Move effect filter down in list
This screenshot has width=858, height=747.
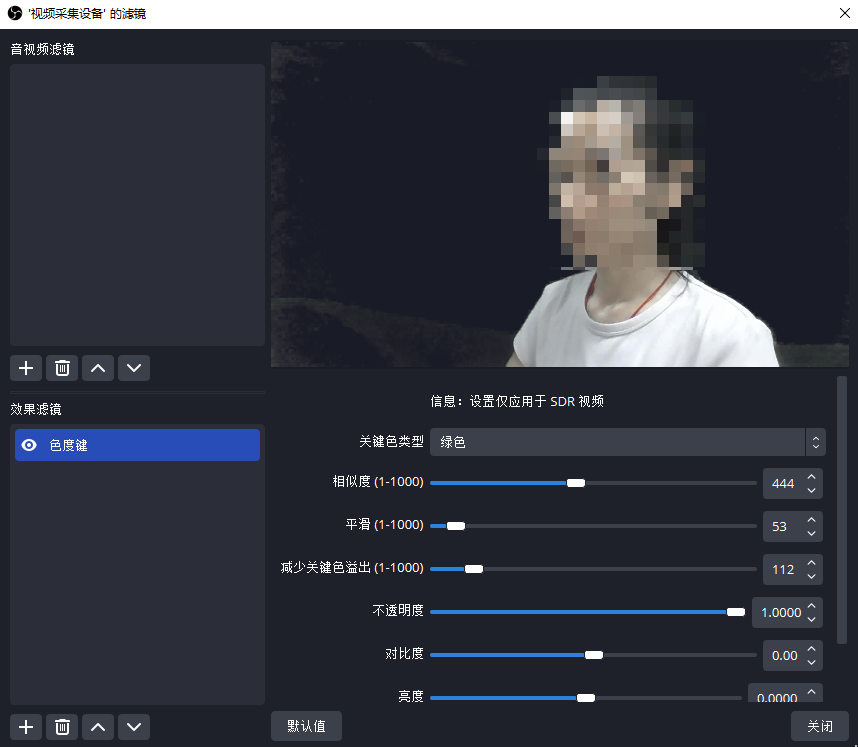(134, 727)
